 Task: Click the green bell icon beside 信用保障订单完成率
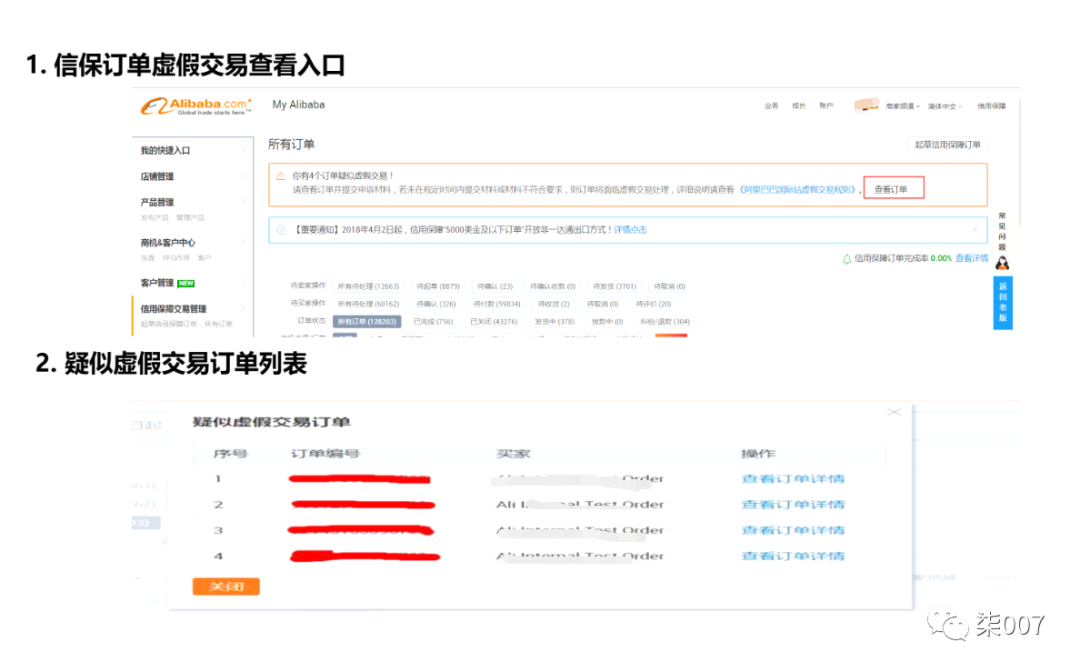click(x=846, y=257)
